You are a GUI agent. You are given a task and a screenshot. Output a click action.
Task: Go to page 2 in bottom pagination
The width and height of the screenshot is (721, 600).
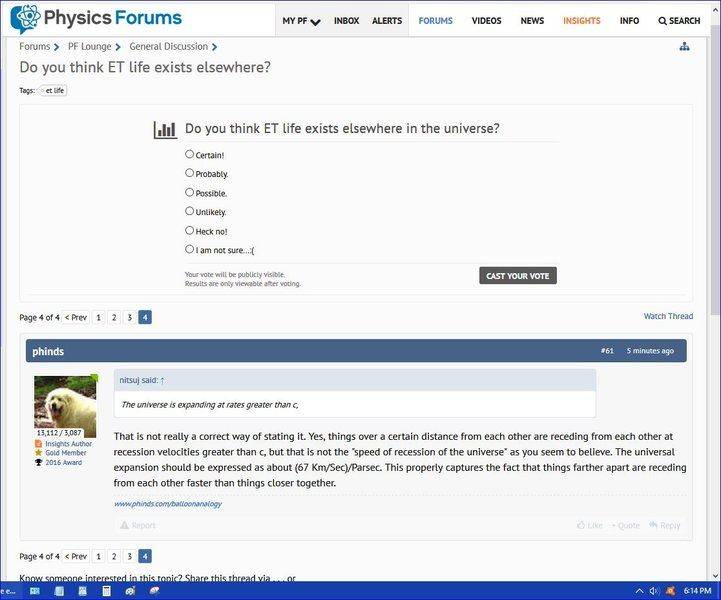click(x=114, y=556)
